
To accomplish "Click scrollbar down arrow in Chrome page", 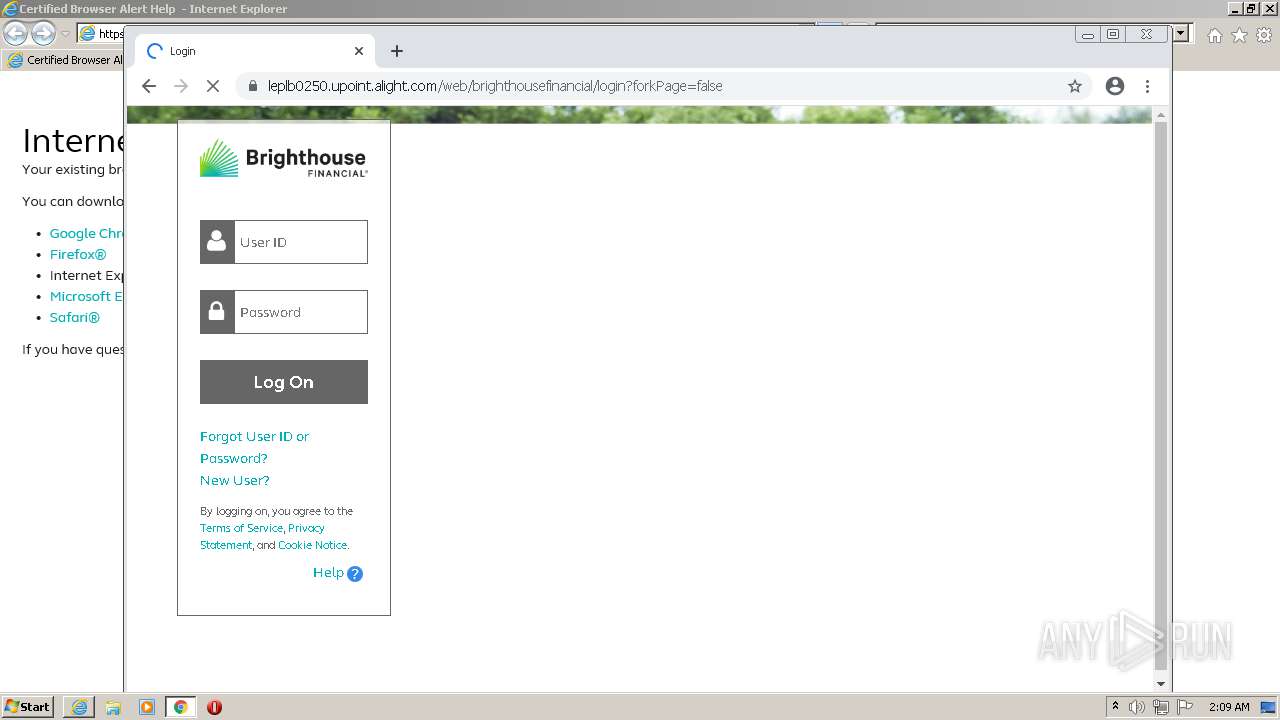I will click(x=1161, y=684).
